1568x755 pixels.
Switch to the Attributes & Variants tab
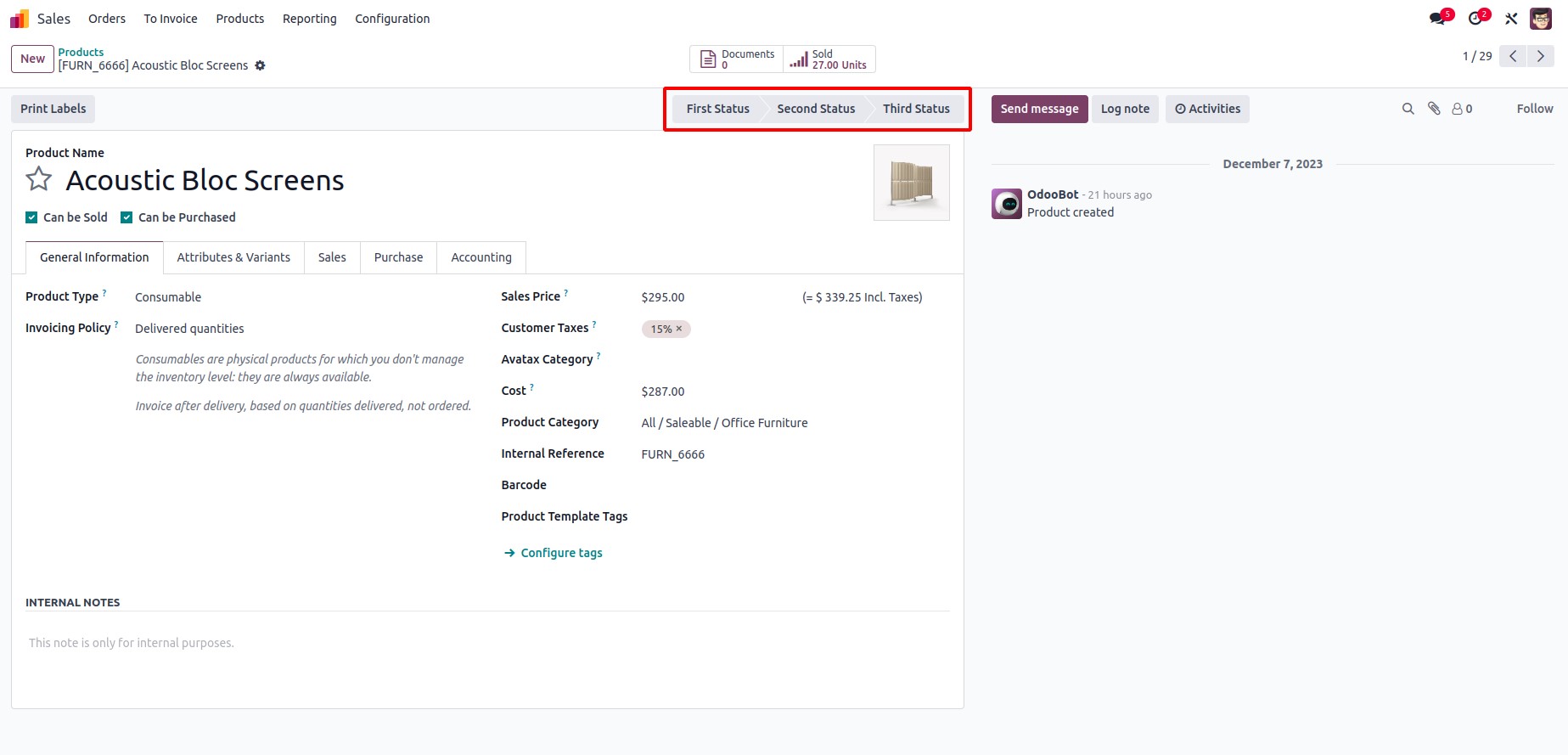[233, 257]
